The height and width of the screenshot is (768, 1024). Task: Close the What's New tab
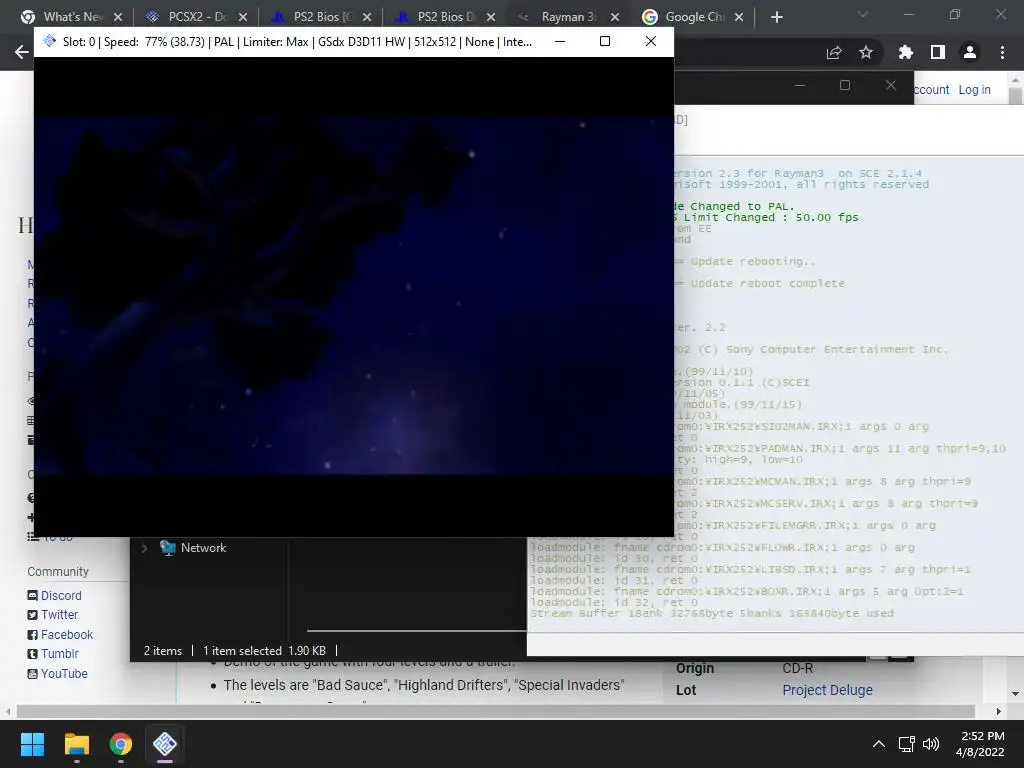click(118, 17)
